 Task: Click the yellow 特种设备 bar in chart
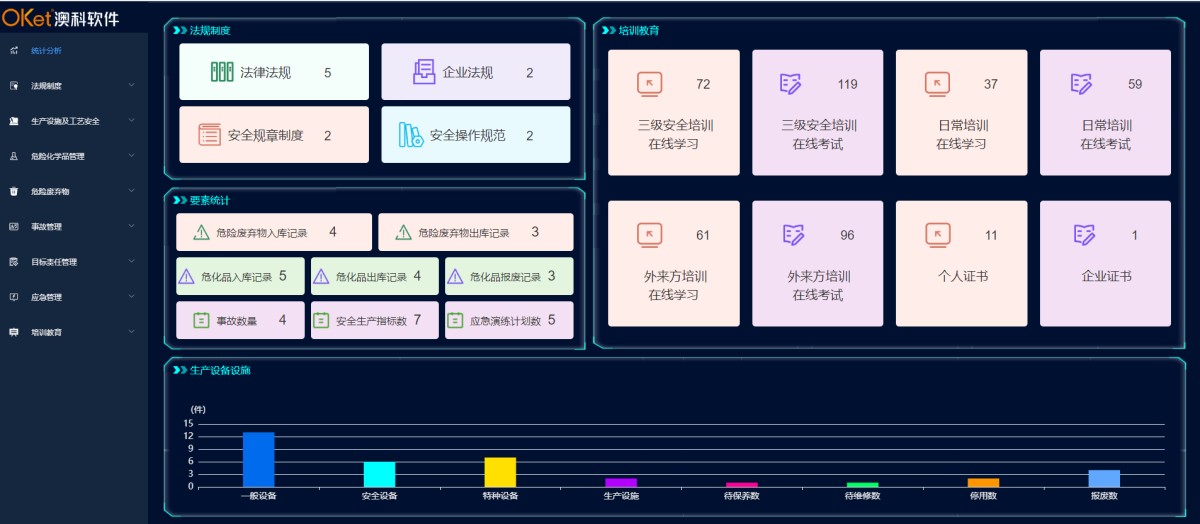click(x=500, y=472)
